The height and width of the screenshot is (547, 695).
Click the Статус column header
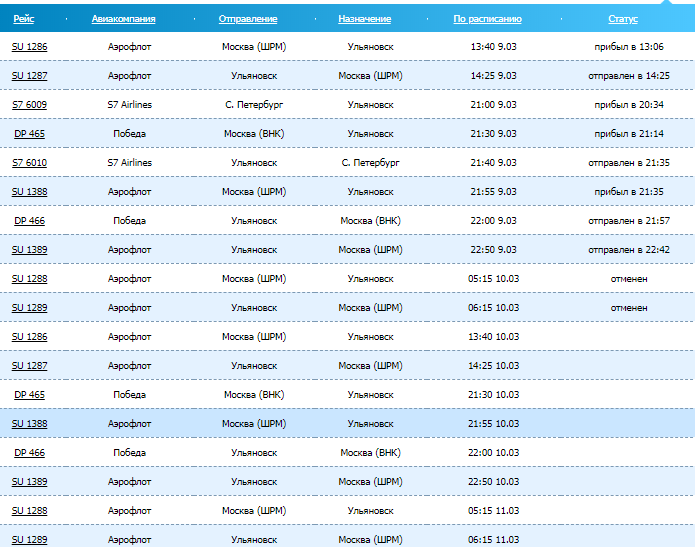tap(623, 19)
